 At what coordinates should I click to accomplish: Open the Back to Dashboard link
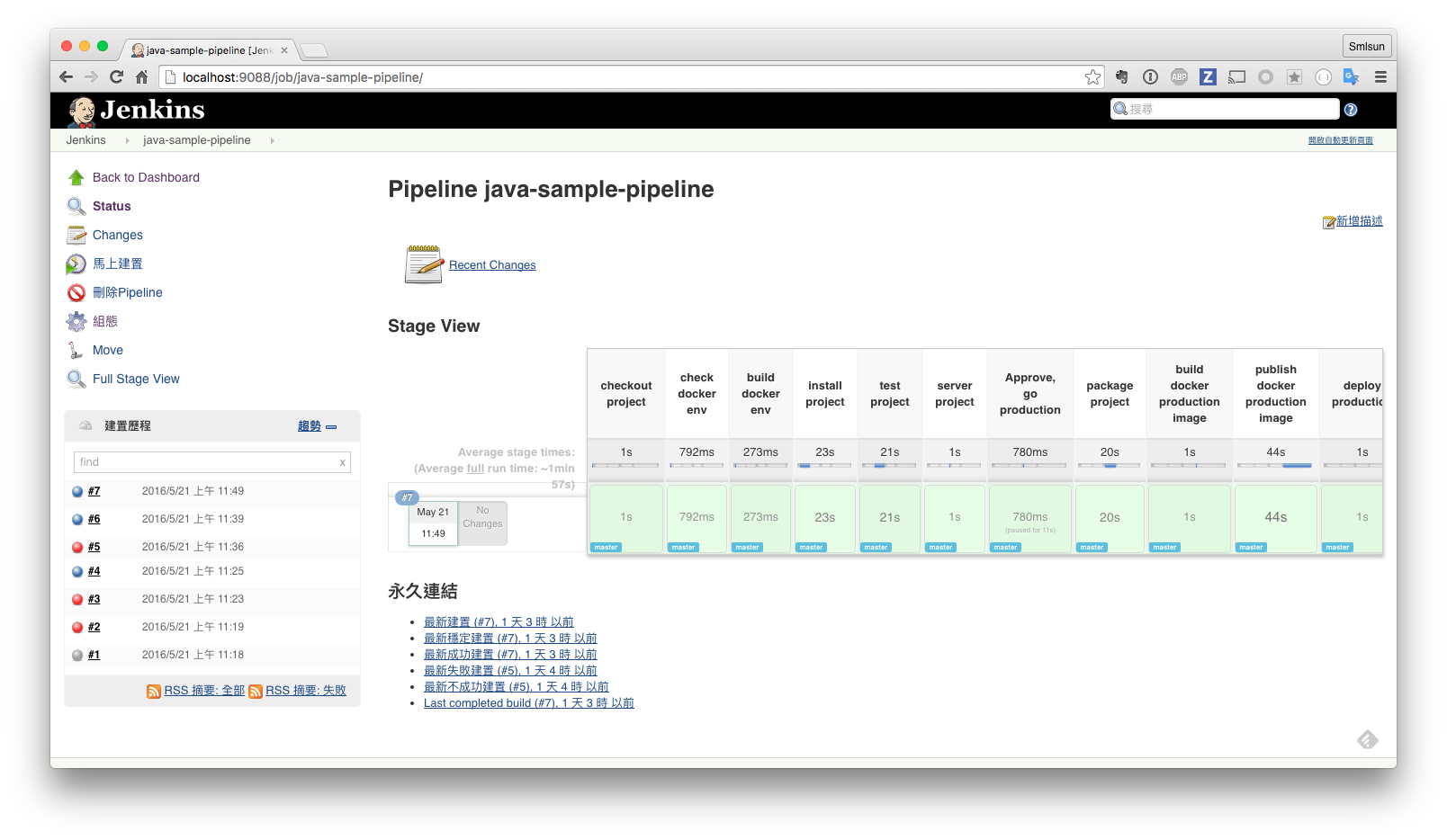tap(146, 178)
